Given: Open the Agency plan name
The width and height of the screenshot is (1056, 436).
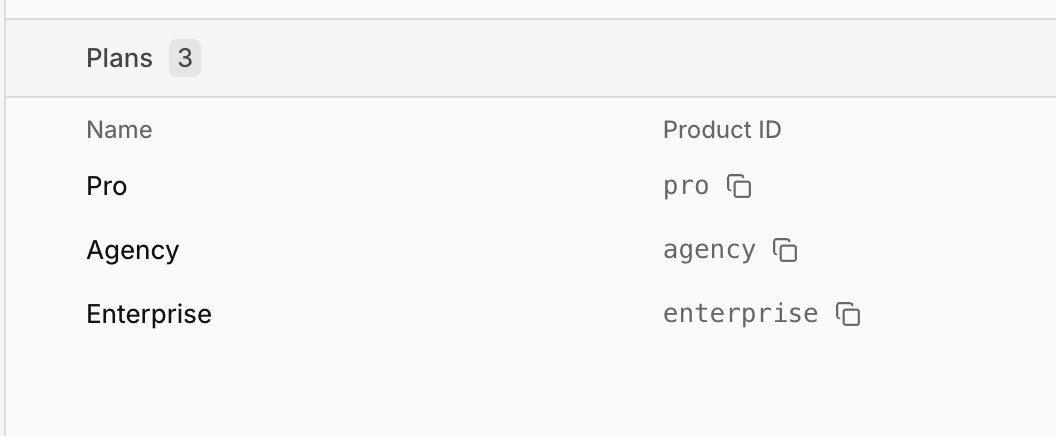Looking at the screenshot, I should pyautogui.click(x=133, y=250).
